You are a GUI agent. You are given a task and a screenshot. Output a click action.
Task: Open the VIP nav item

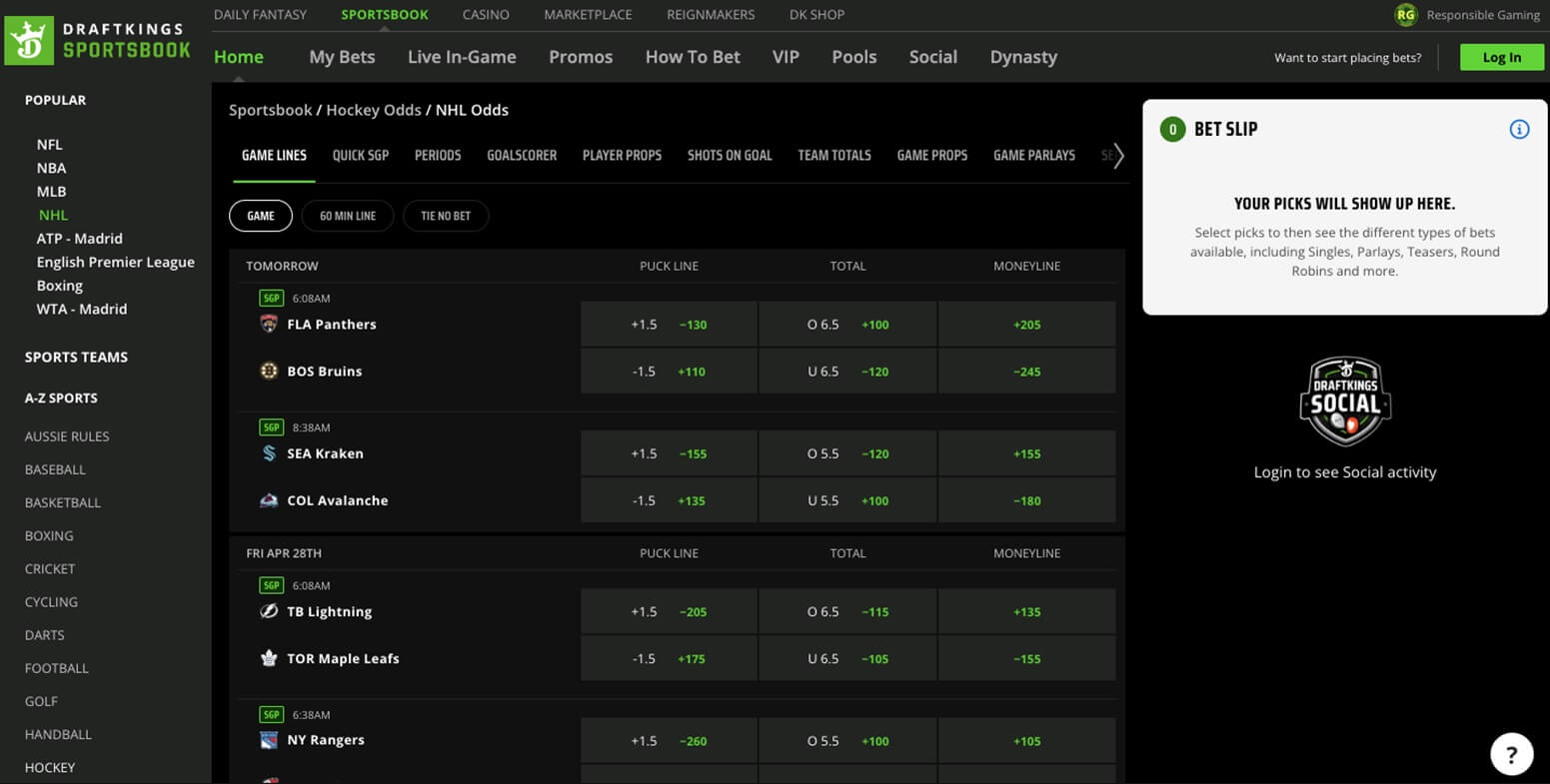pyautogui.click(x=785, y=57)
